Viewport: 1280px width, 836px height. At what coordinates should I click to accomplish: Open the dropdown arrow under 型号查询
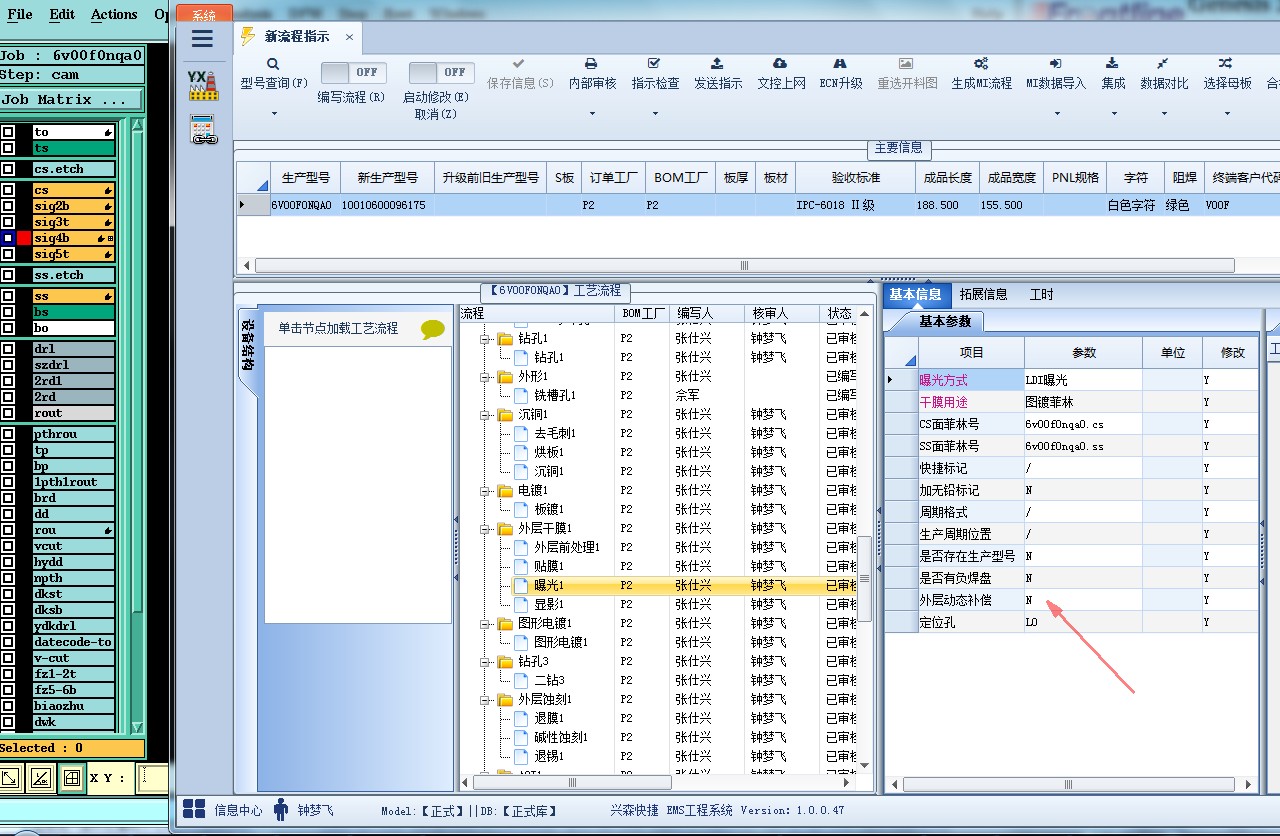coord(273,114)
